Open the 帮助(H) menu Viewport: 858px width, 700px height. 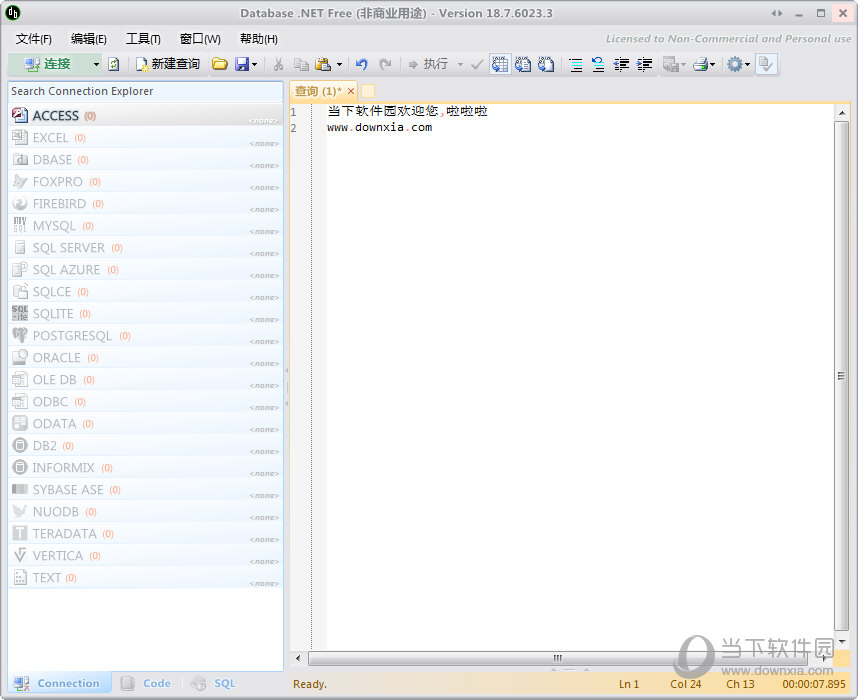259,39
